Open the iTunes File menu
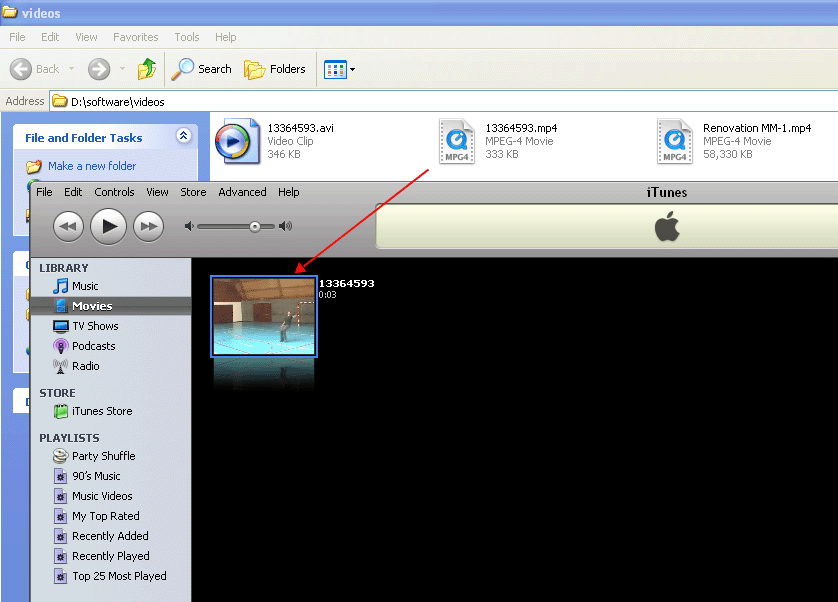This screenshot has height=602, width=838. (44, 192)
